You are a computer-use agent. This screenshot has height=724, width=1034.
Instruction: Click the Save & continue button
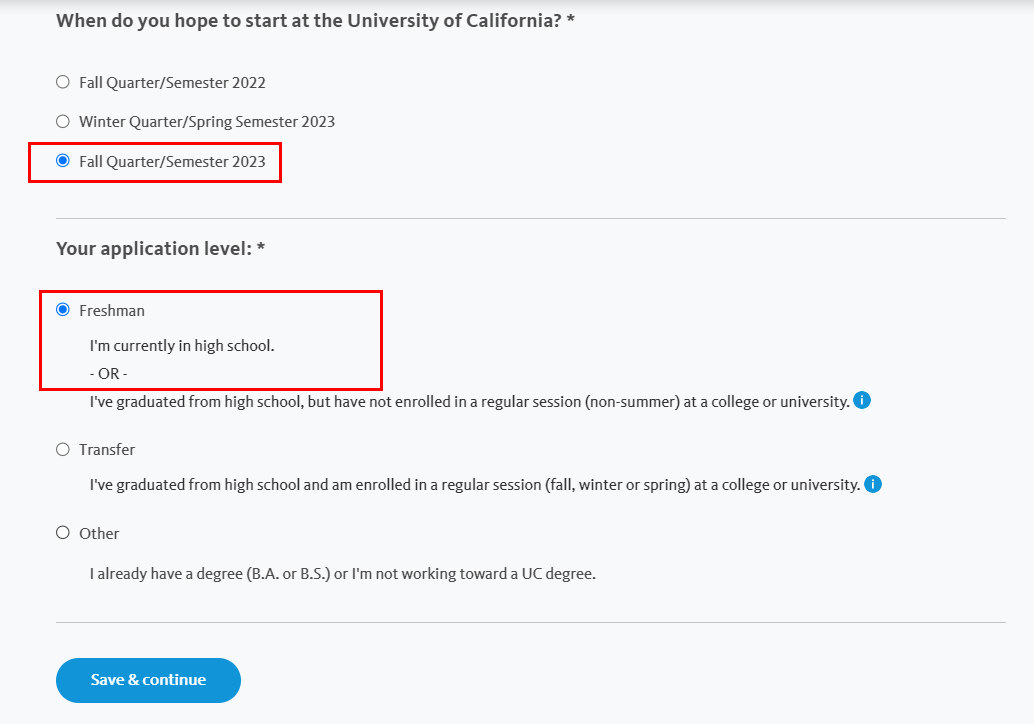[x=148, y=680]
